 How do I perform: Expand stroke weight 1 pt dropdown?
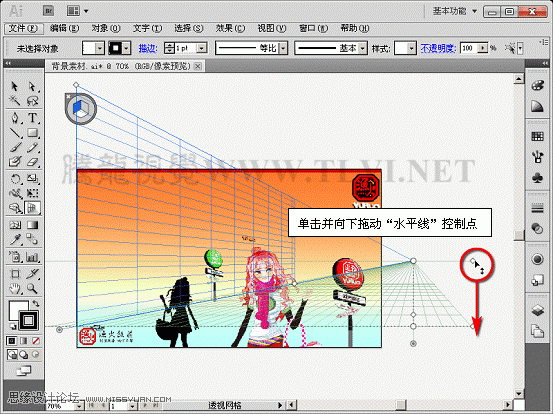coord(202,48)
